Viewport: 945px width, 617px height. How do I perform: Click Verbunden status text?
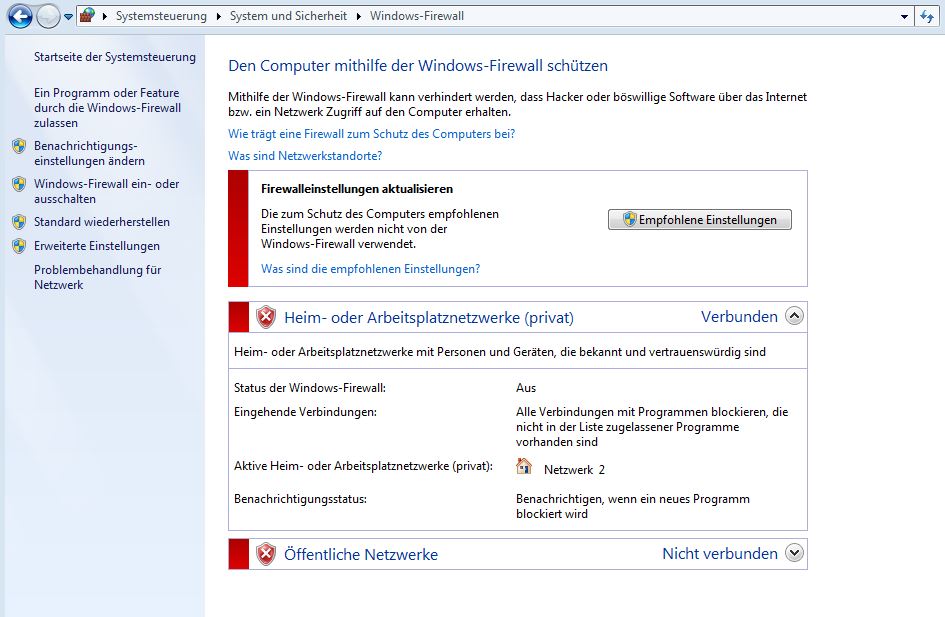[739, 317]
